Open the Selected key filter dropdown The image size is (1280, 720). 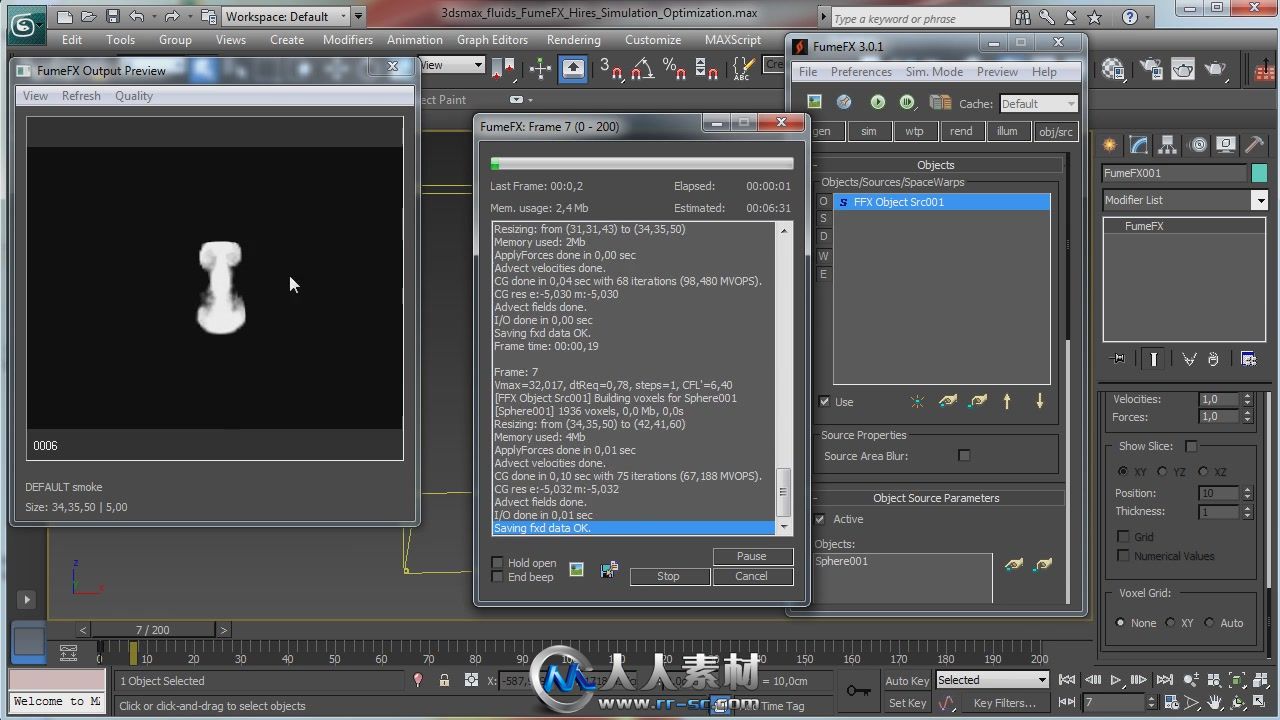click(992, 680)
